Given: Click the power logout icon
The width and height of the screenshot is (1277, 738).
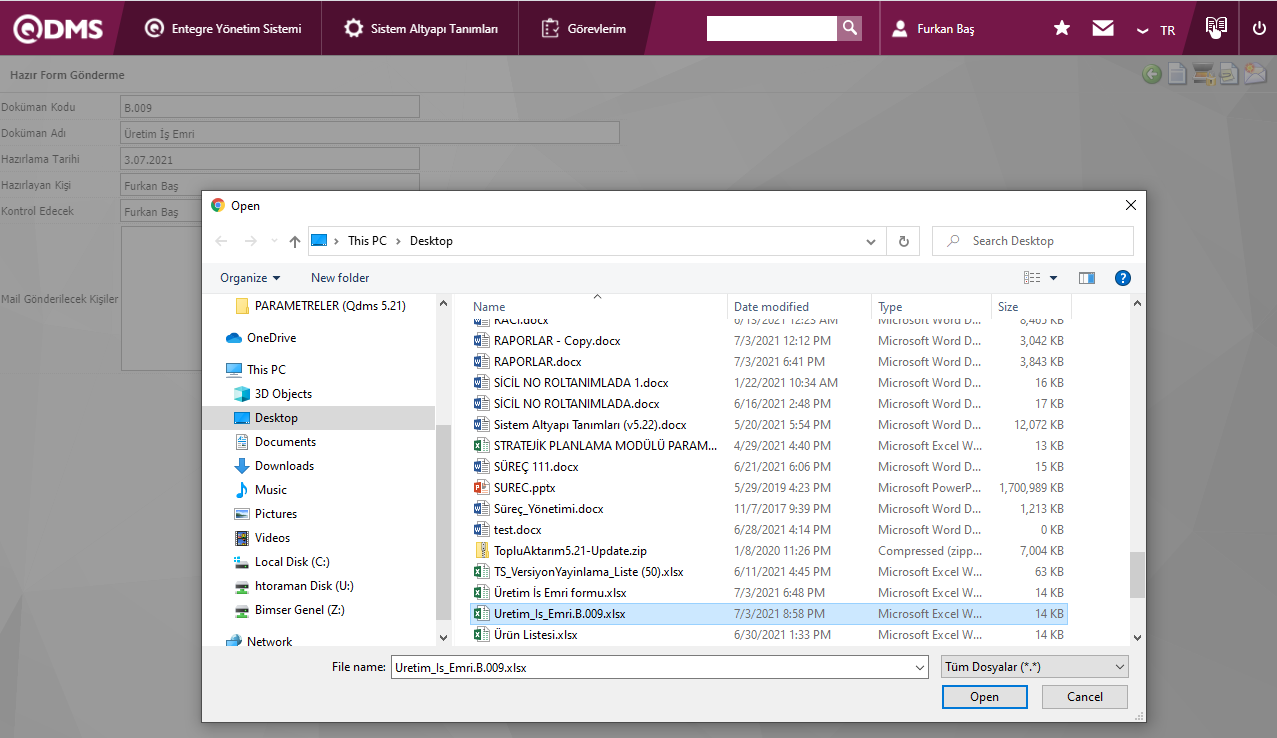Looking at the screenshot, I should tap(1259, 29).
